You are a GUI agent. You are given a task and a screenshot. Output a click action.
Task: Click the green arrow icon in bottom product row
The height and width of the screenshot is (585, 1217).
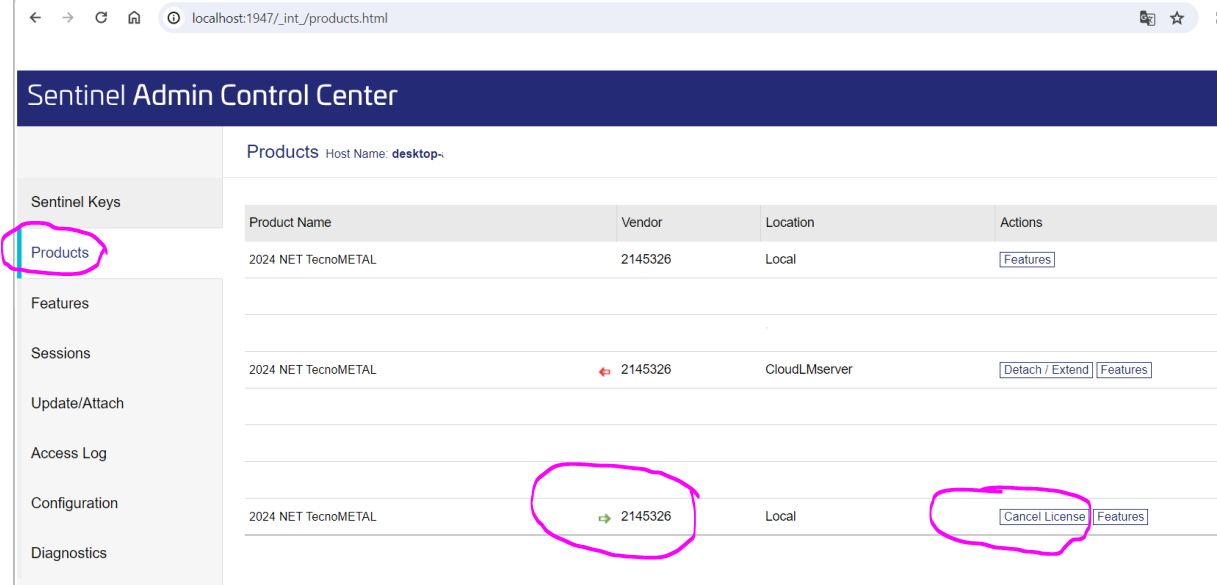pos(604,518)
